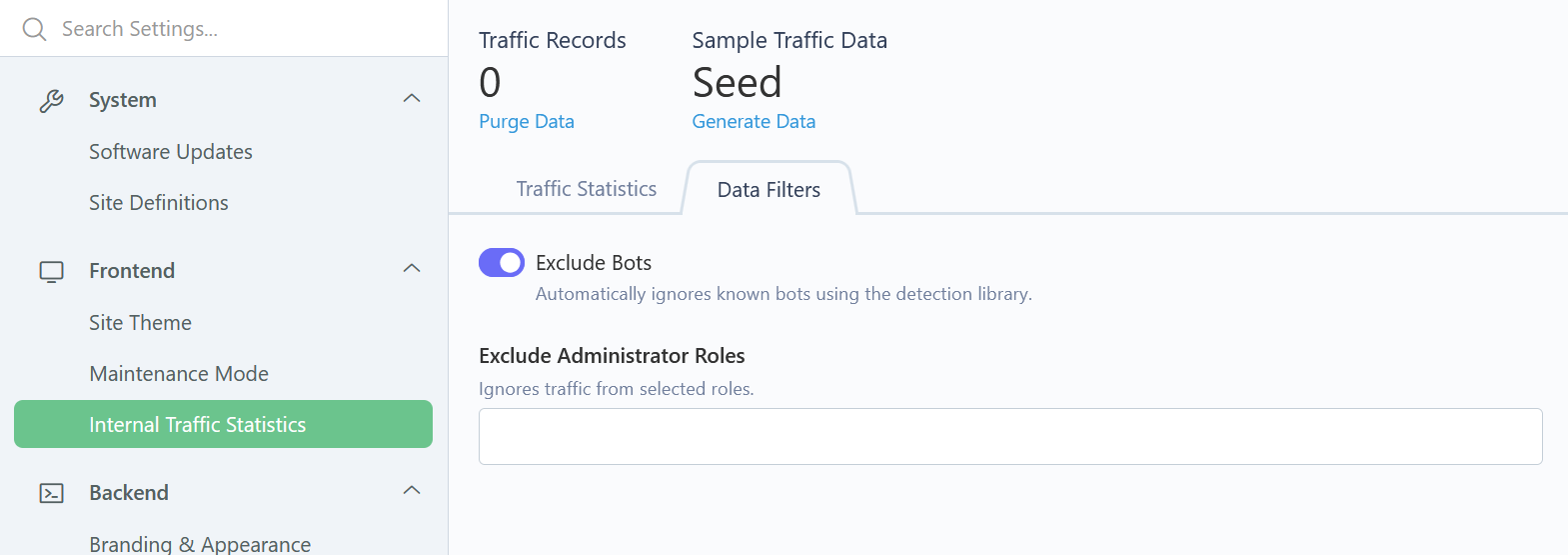This screenshot has width=1568, height=555.
Task: Select the Data Filters tab
Action: tap(769, 190)
